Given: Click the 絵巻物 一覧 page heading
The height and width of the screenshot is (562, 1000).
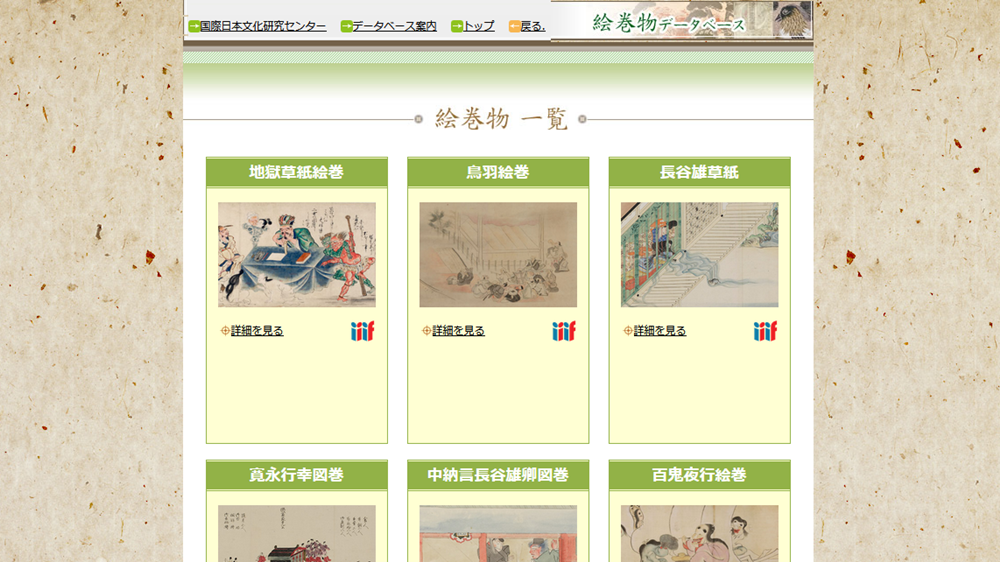Looking at the screenshot, I should point(501,119).
